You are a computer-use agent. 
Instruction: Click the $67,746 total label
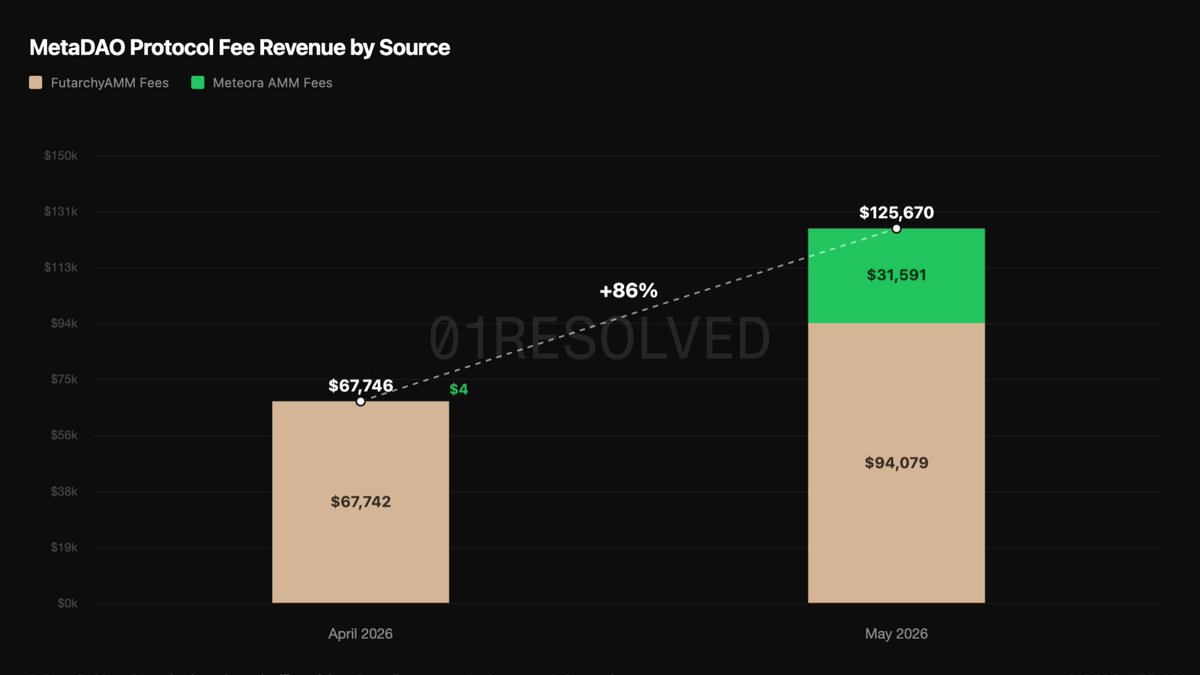[360, 386]
